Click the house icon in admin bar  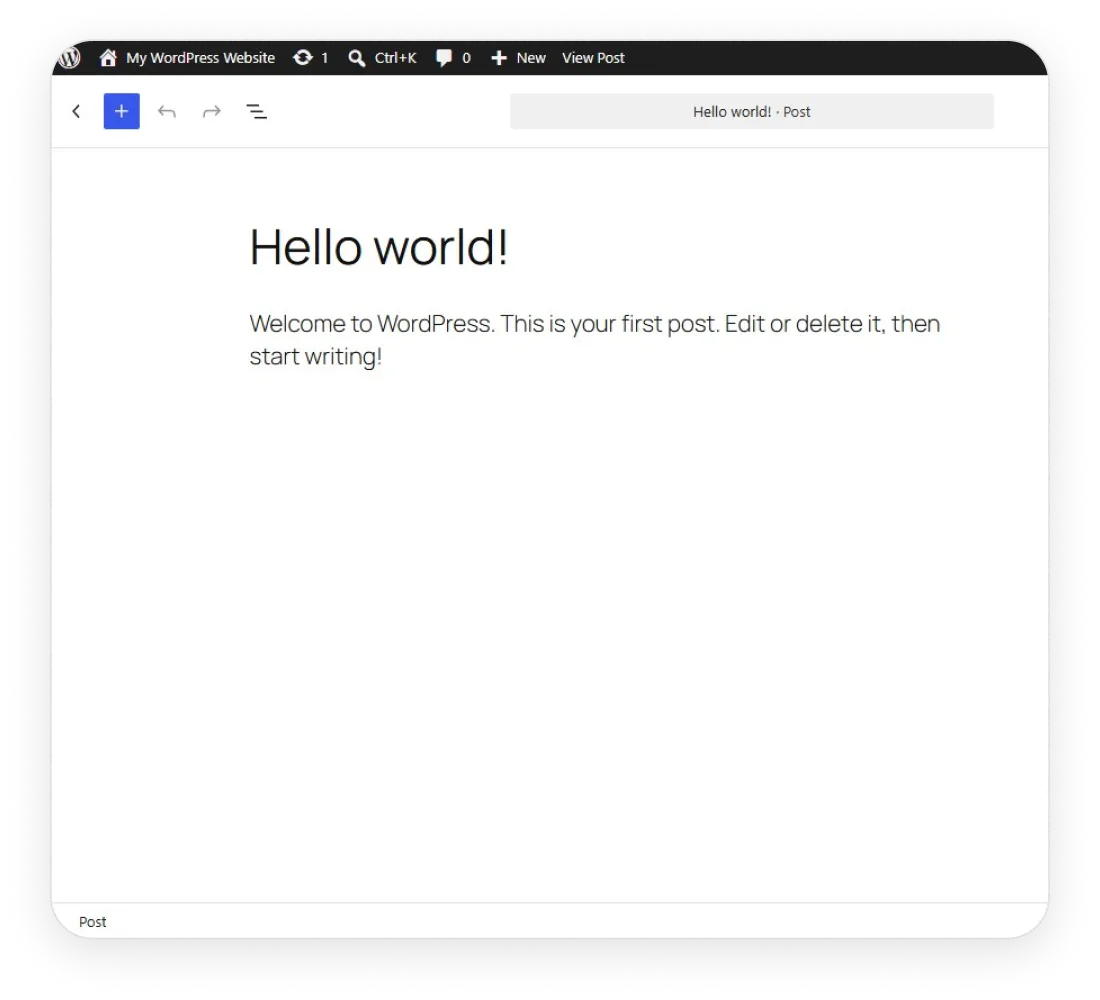tap(108, 58)
